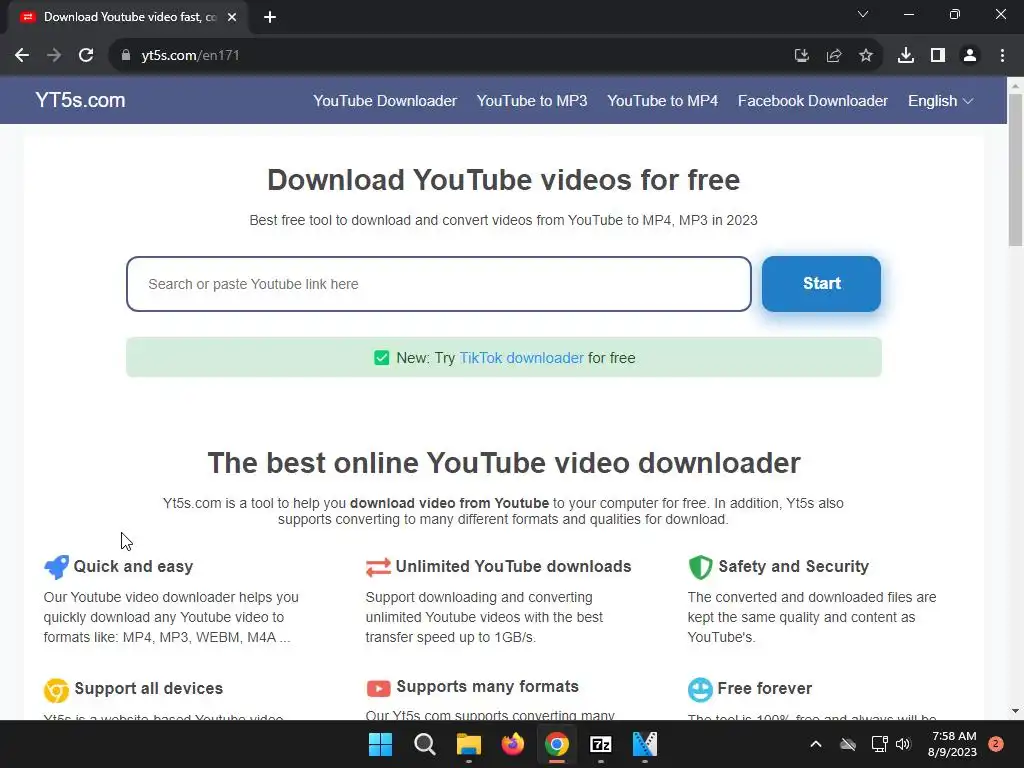Toggle the Chrome side panel
The height and width of the screenshot is (768, 1024).
click(938, 56)
